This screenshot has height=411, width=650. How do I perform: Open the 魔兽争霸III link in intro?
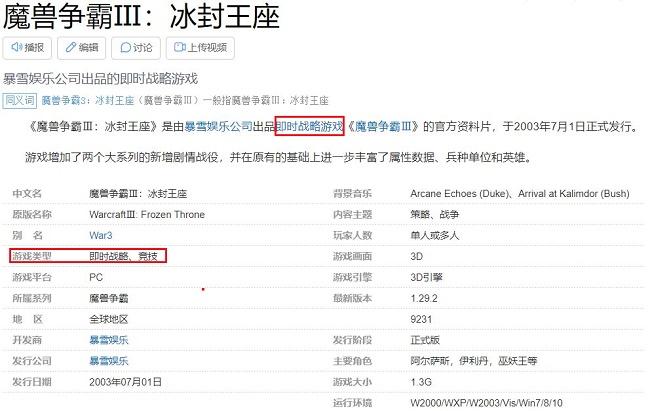(383, 126)
